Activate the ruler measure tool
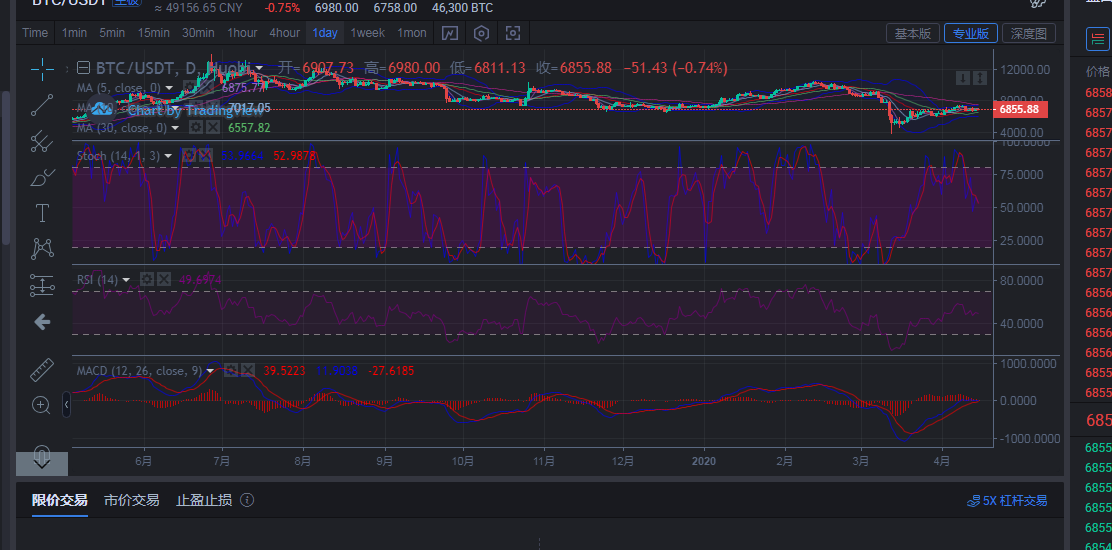The width and height of the screenshot is (1112, 550). (42, 369)
